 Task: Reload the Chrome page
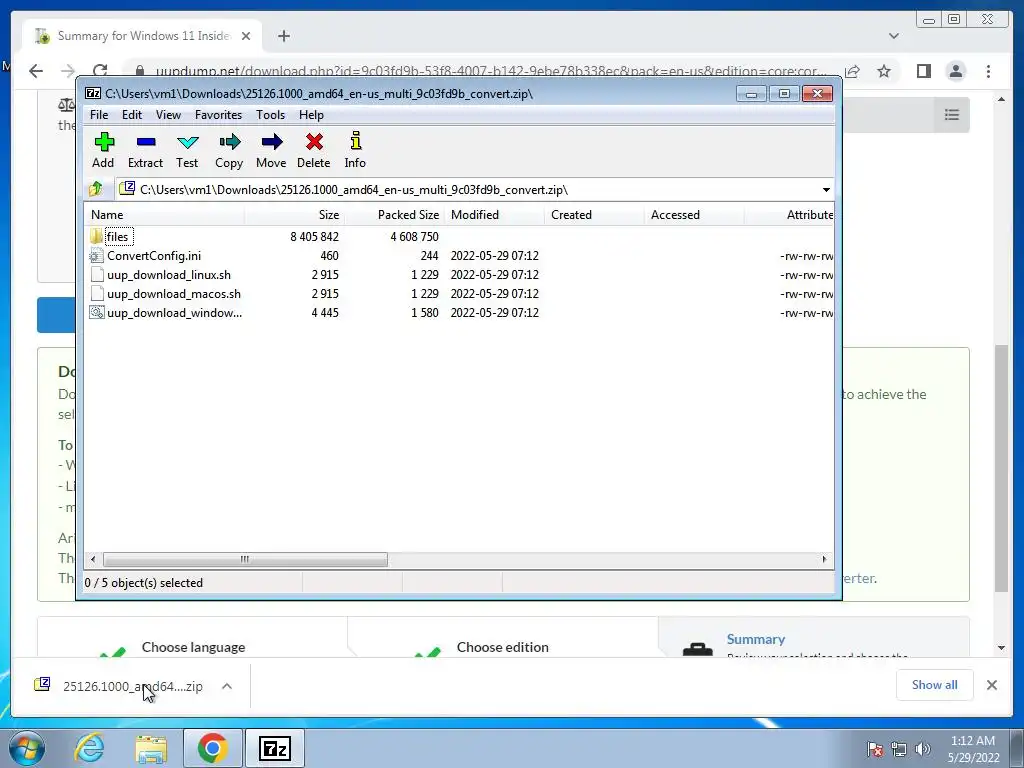tap(100, 71)
